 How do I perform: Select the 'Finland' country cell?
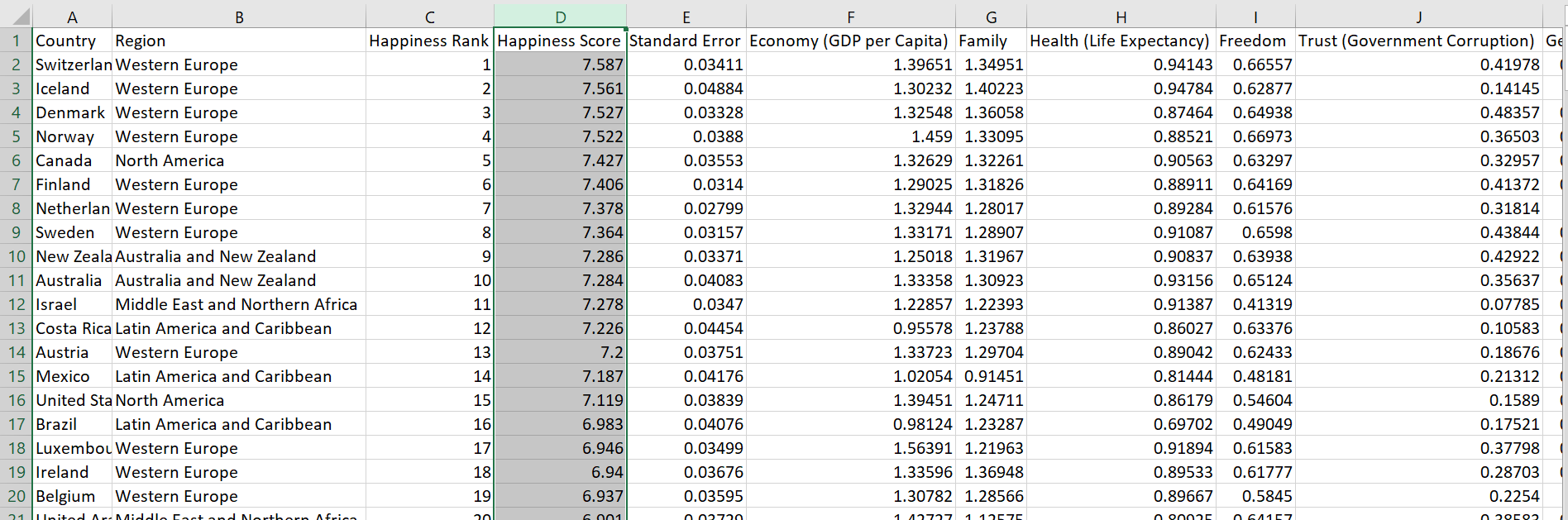point(72,184)
